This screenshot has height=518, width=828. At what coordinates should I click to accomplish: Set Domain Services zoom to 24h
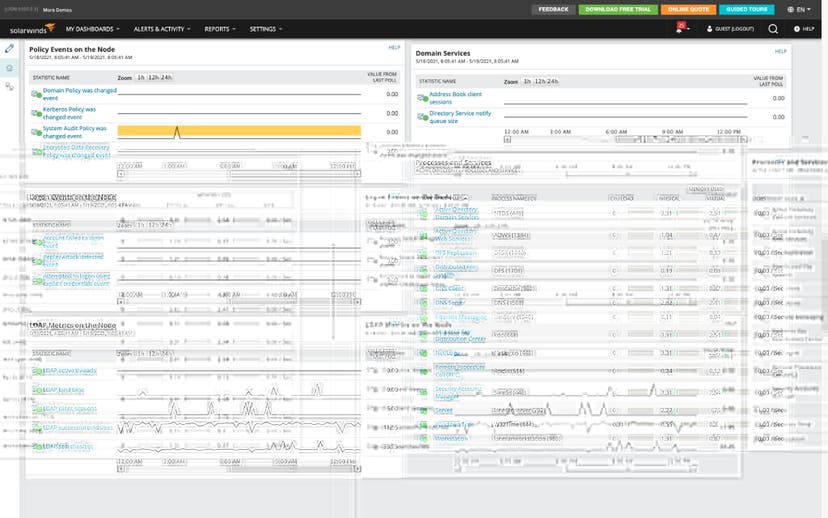[553, 81]
